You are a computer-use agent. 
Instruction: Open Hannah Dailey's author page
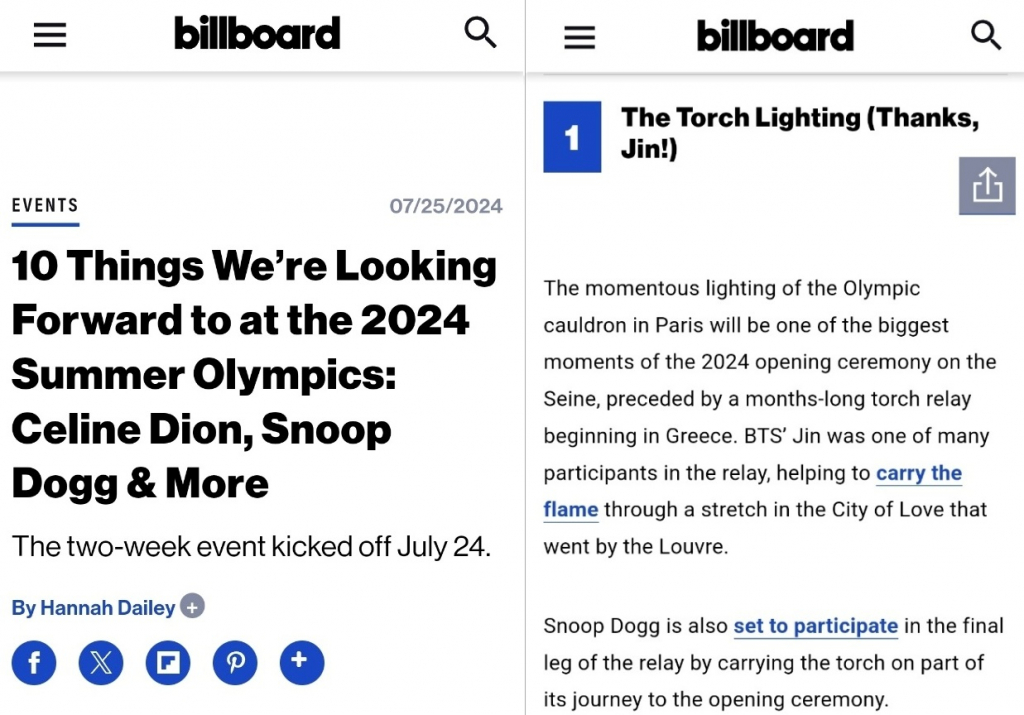point(93,607)
